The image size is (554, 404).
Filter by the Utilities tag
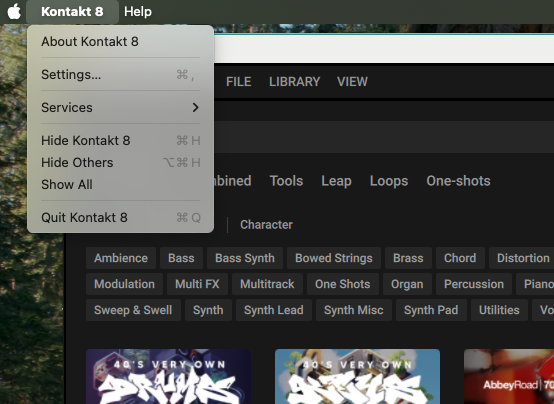(499, 310)
